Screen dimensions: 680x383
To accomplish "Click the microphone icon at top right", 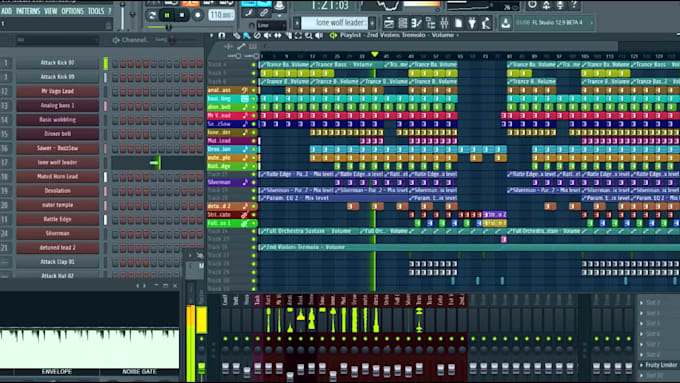I will pyautogui.click(x=560, y=5).
